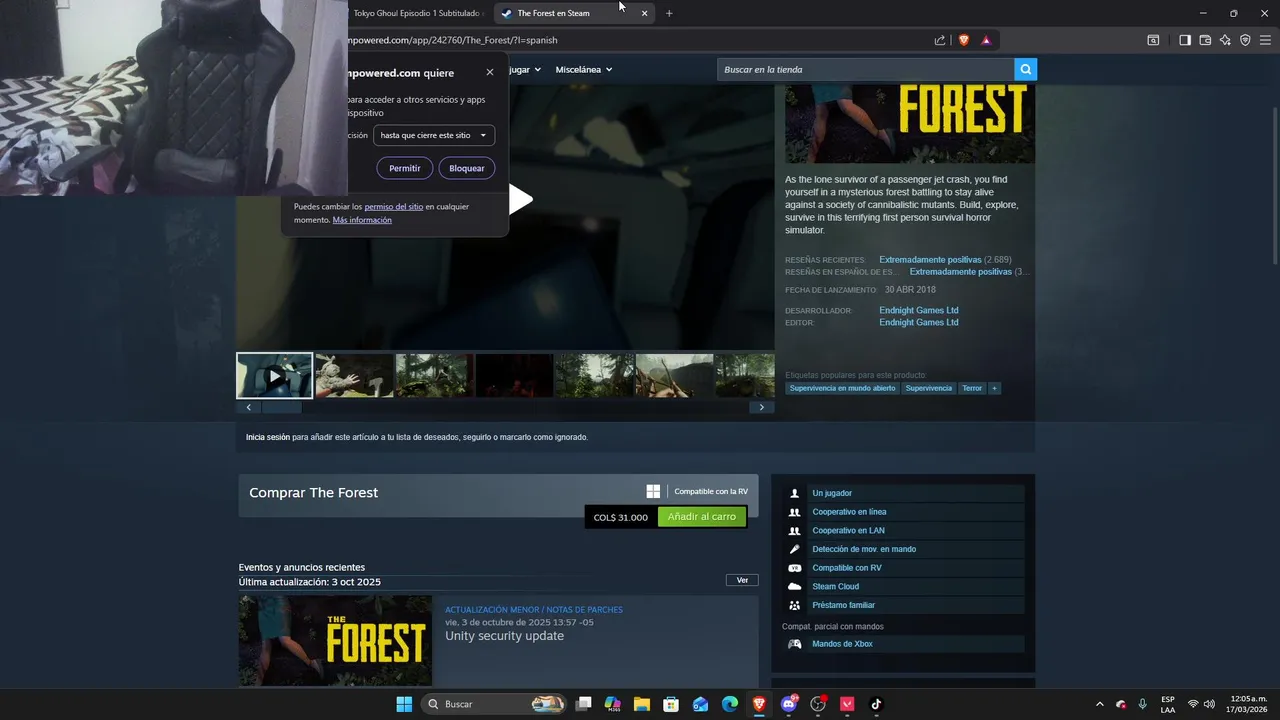Click the Brave VPN shield icon
The image size is (1280, 720).
(x=1245, y=40)
